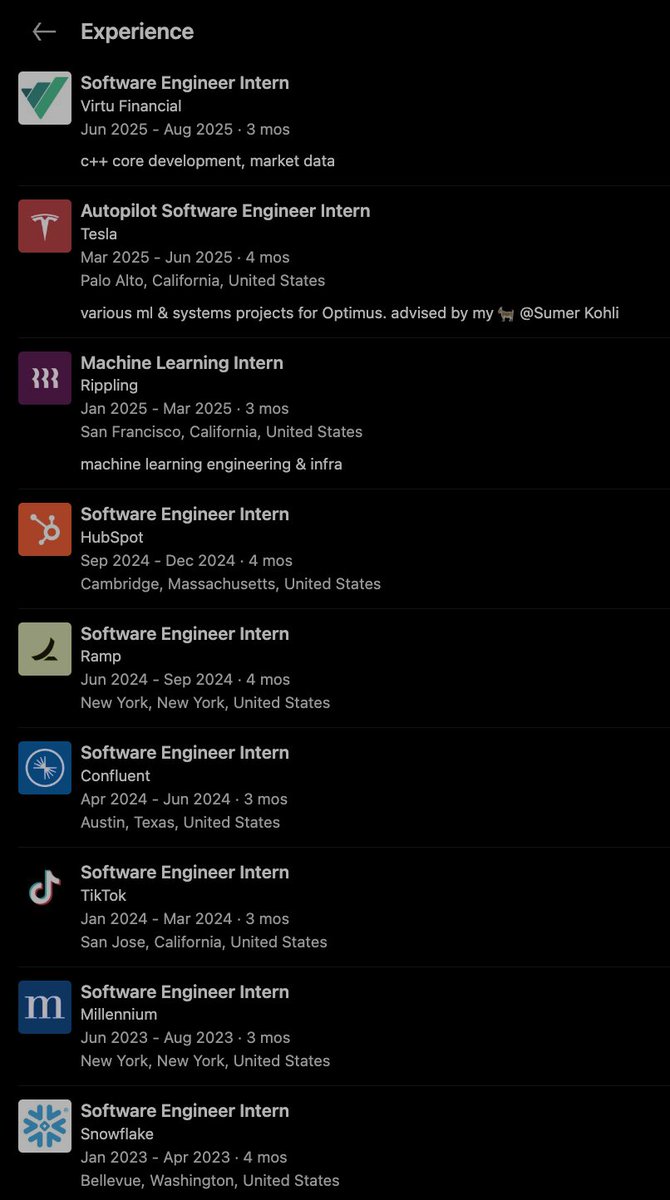Click the Experience page heading
Screen dimensions: 670x1200
(x=137, y=32)
